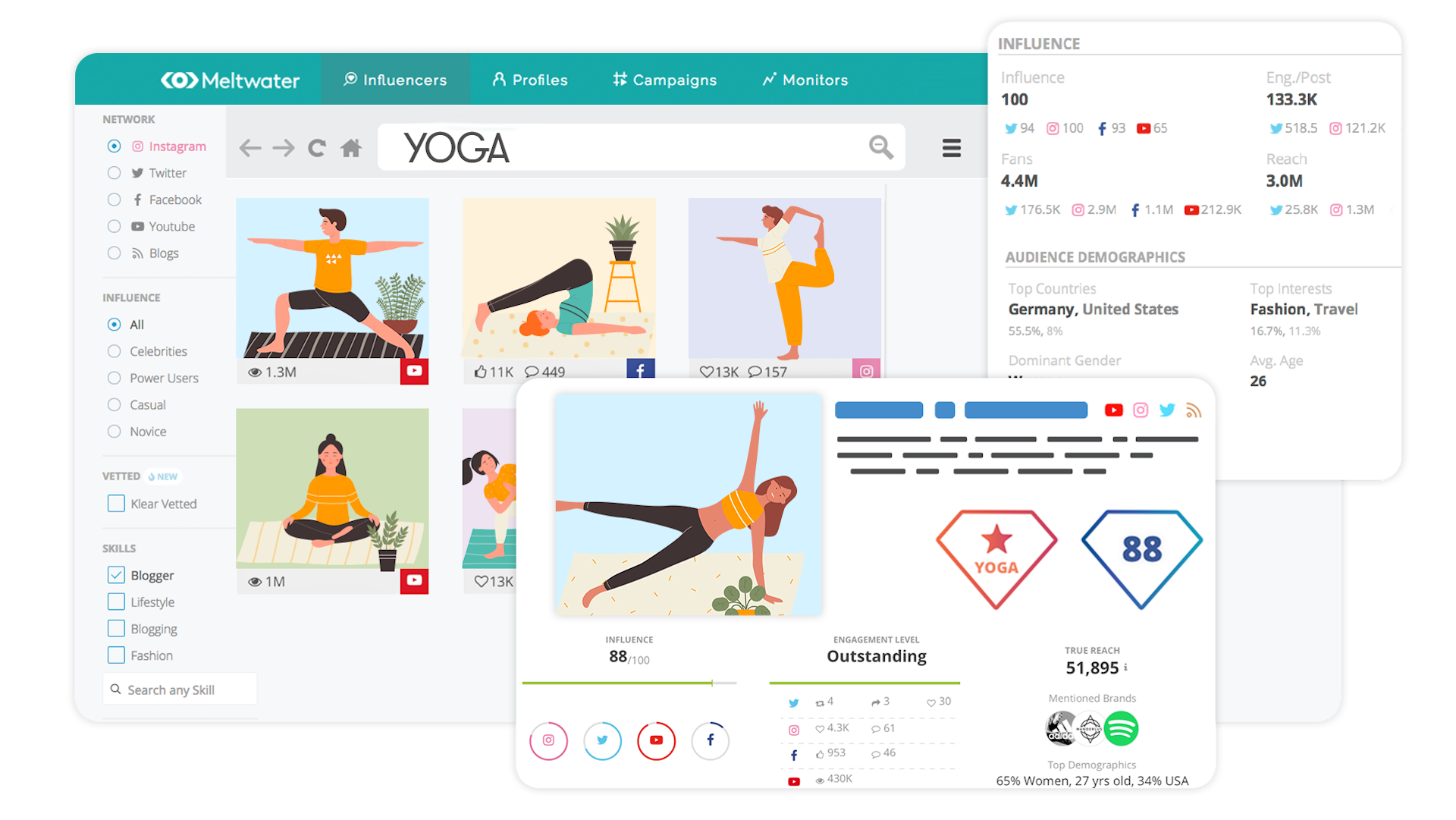
Task: Click the yoga pose thumbnail with 1.3M views
Action: [x=332, y=285]
